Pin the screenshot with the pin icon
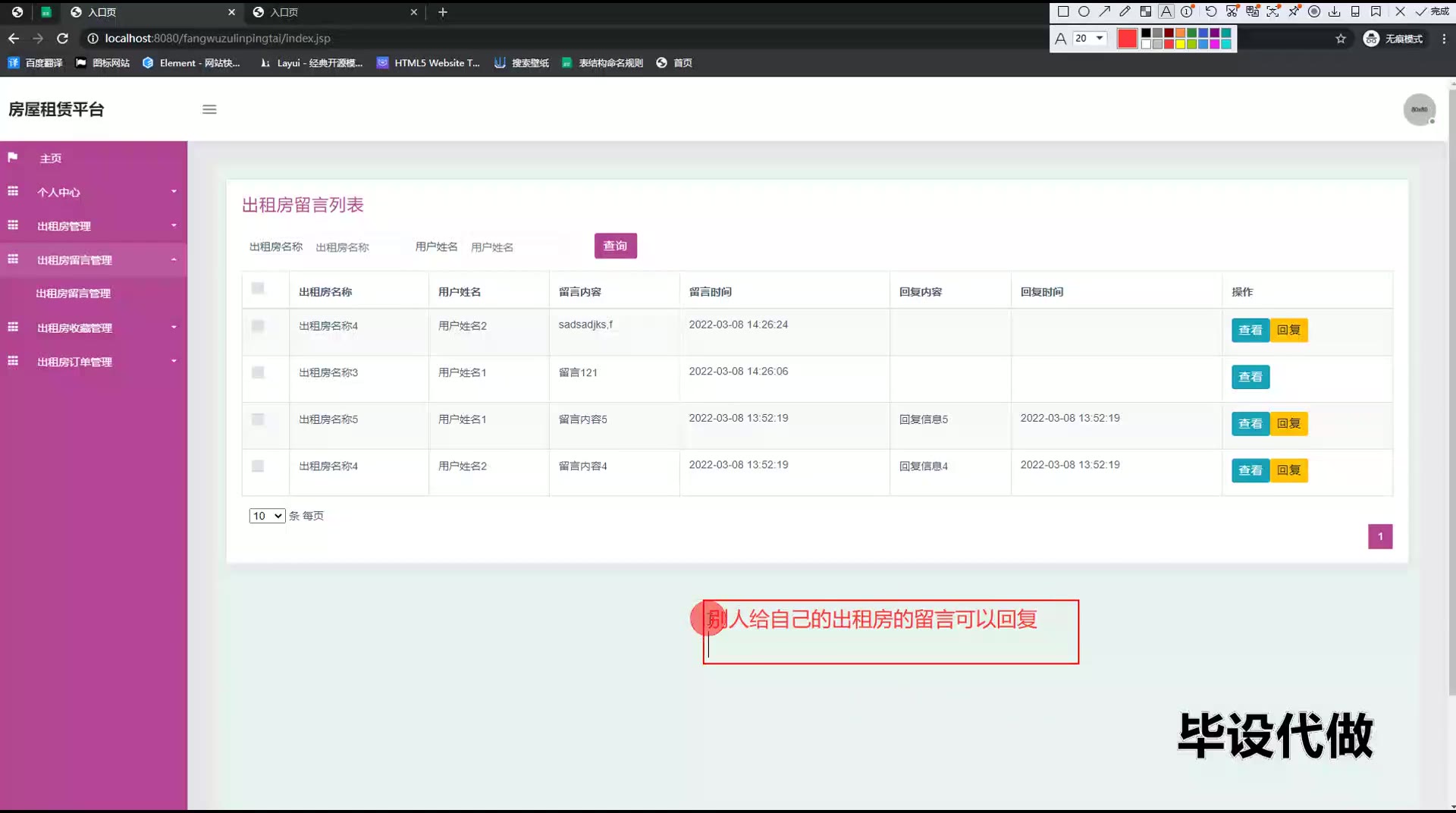The image size is (1456, 813). (1294, 11)
